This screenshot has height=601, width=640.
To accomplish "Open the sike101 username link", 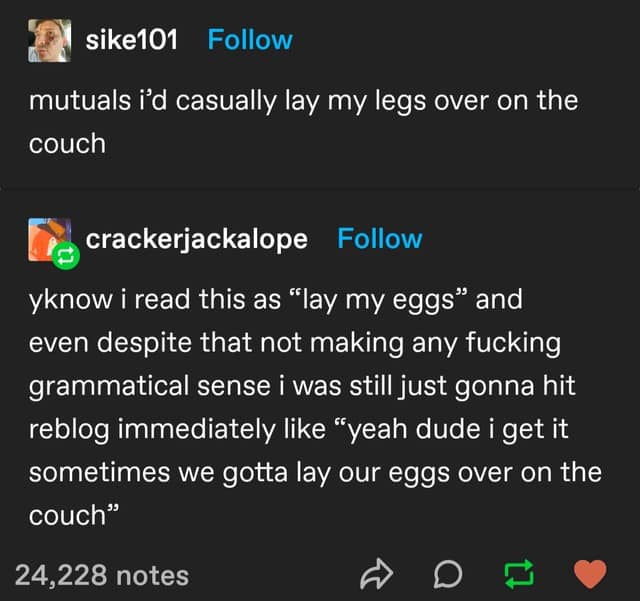I will pos(131,40).
